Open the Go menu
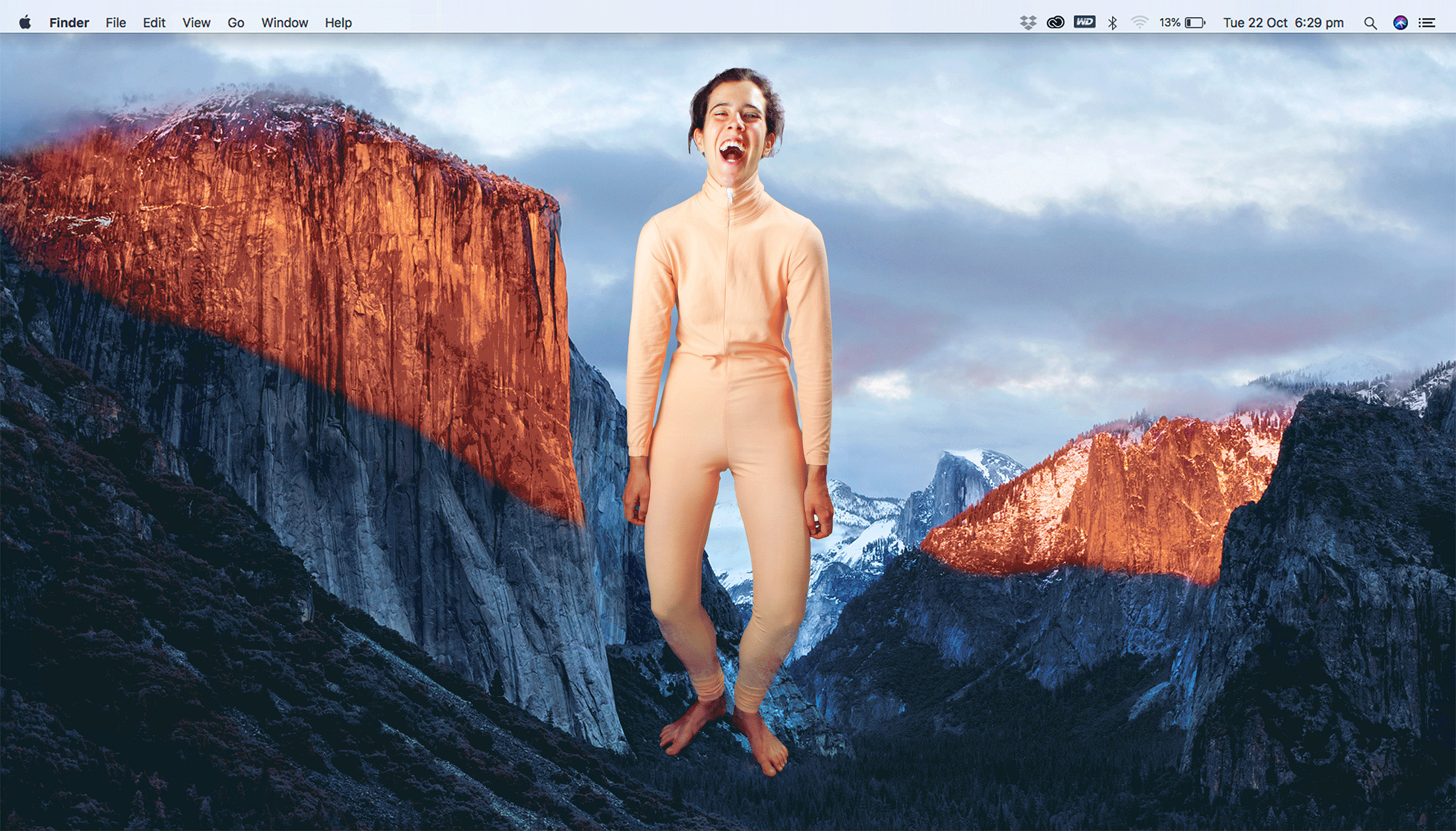 pyautogui.click(x=235, y=22)
